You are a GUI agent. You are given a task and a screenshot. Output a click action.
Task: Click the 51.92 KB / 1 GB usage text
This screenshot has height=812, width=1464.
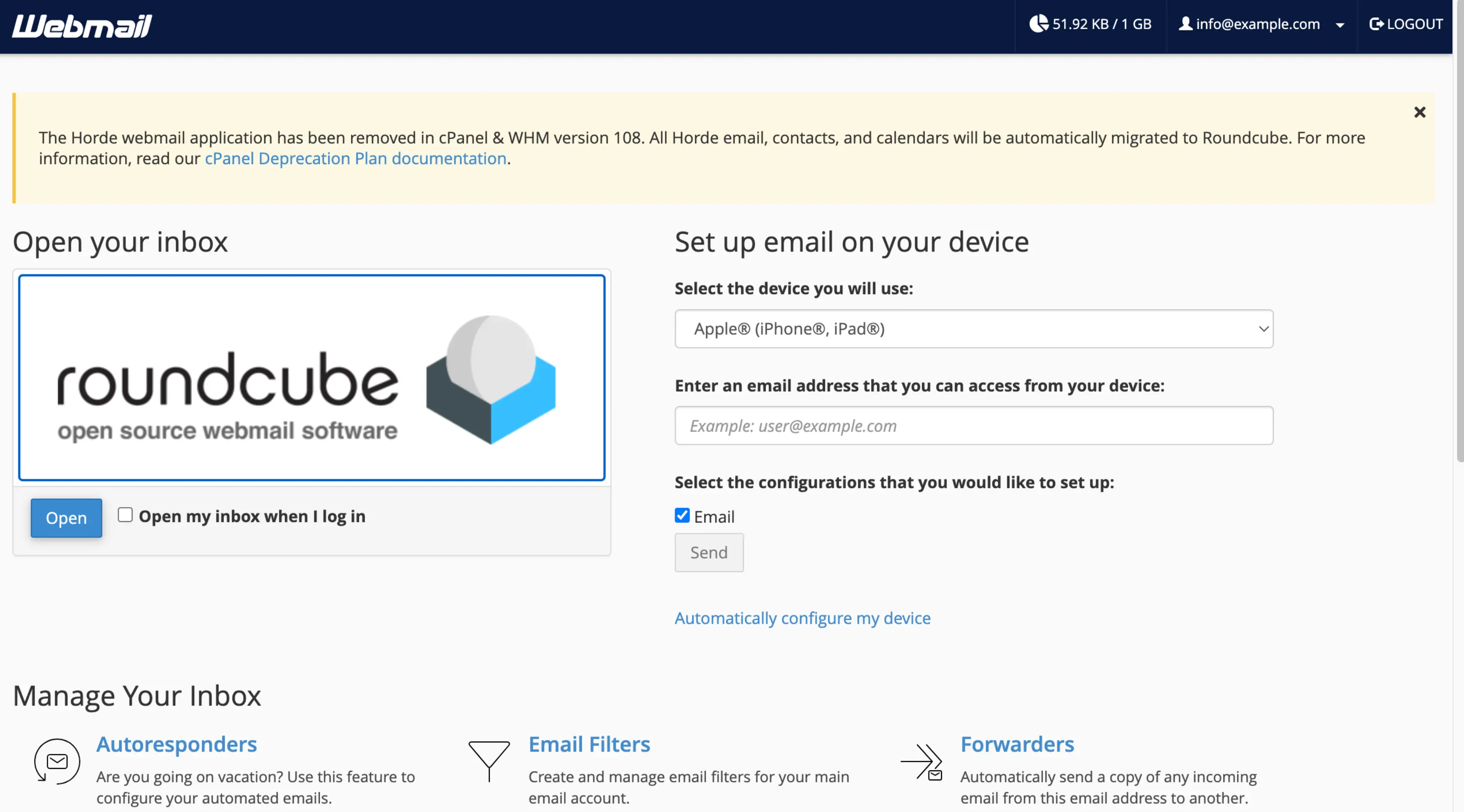pyautogui.click(x=1101, y=24)
